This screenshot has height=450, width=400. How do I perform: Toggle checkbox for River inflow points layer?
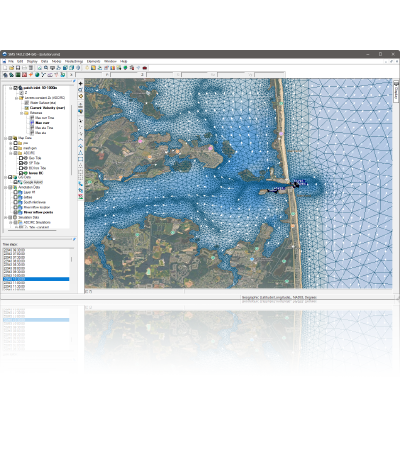click(x=15, y=212)
